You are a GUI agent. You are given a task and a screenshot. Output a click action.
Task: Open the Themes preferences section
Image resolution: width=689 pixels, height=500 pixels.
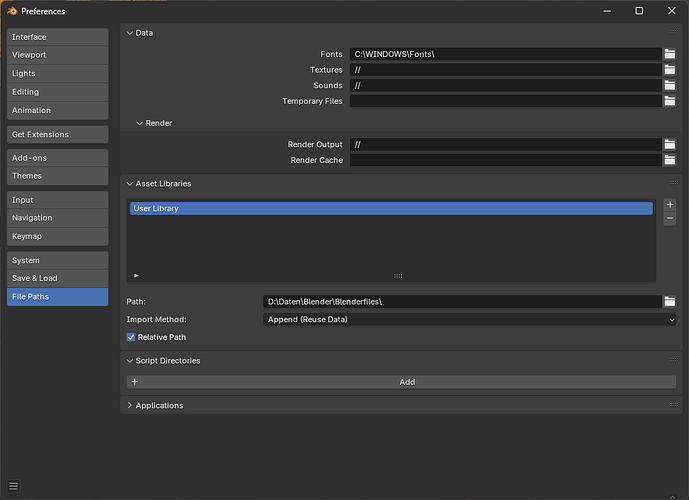(58, 176)
